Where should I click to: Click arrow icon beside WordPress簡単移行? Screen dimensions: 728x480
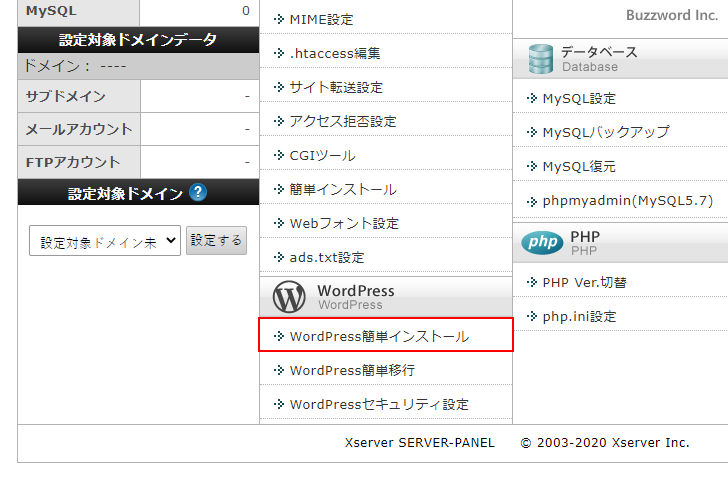pyautogui.click(x=279, y=370)
